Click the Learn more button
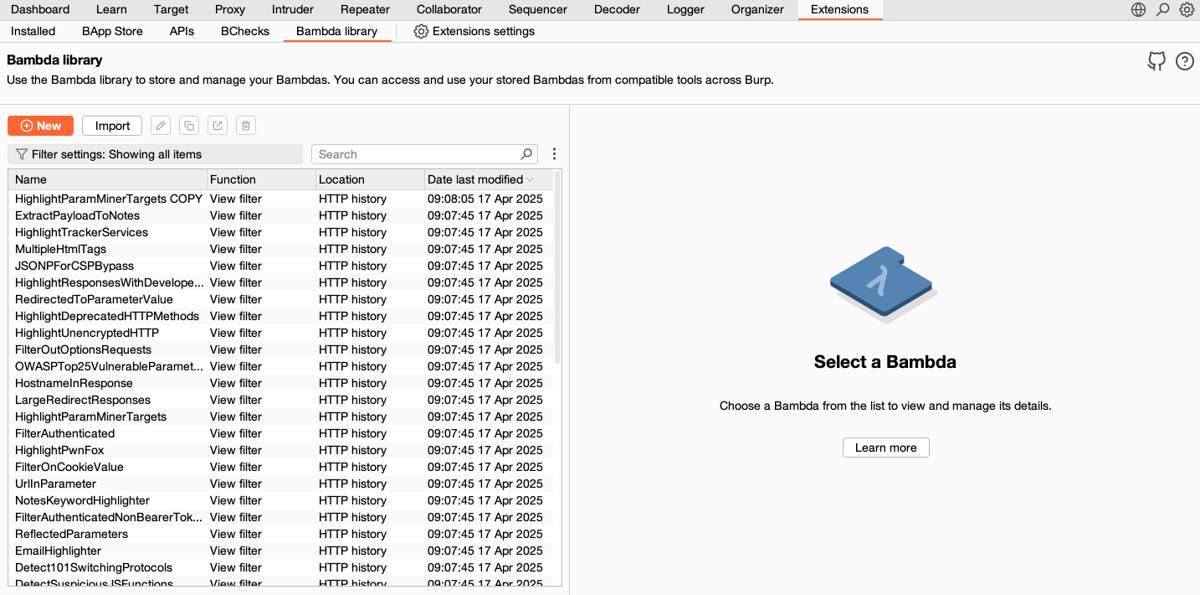Image resolution: width=1200 pixels, height=595 pixels. [x=886, y=448]
